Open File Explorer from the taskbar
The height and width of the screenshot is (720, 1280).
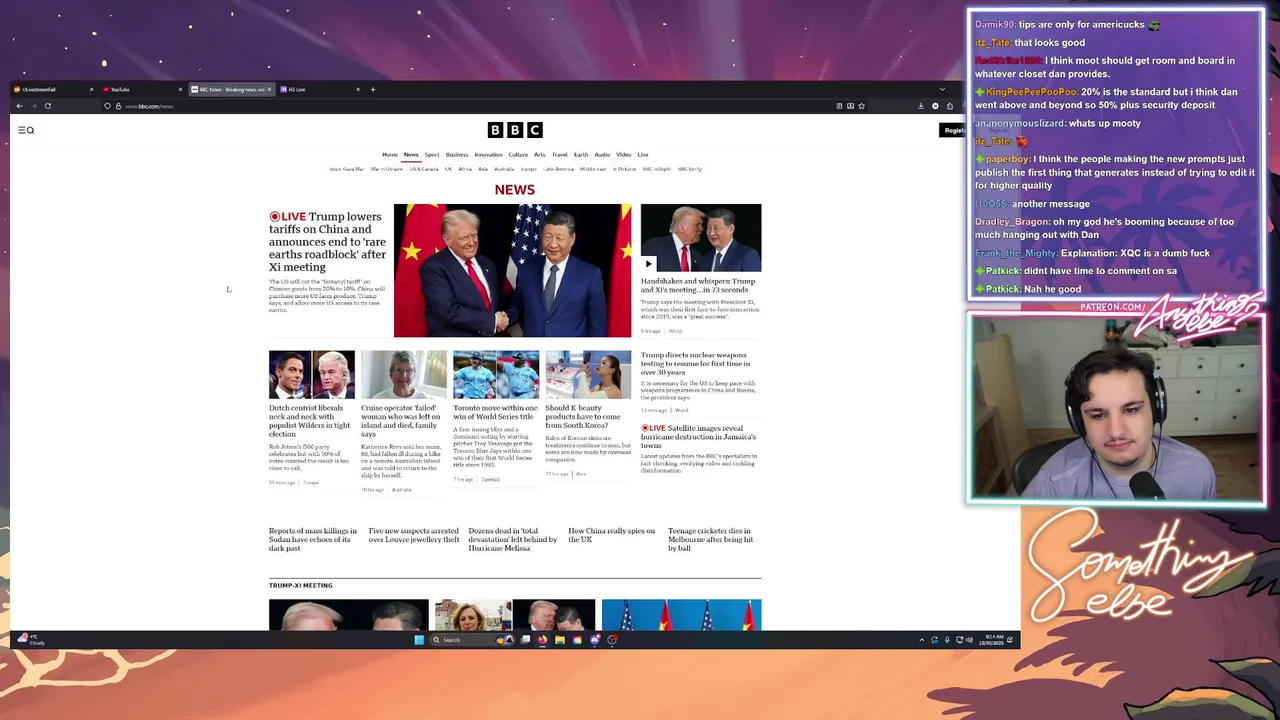[560, 640]
